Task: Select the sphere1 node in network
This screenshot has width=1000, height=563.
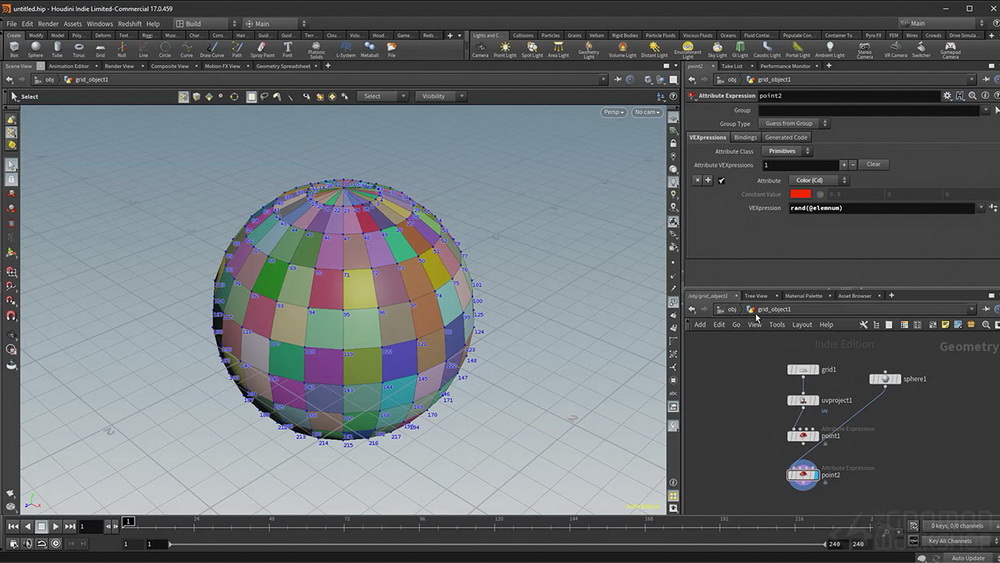Action: (885, 379)
